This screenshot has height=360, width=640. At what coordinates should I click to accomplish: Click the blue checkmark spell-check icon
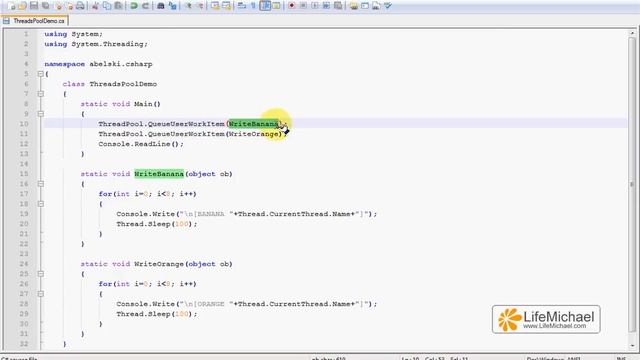click(x=388, y=6)
